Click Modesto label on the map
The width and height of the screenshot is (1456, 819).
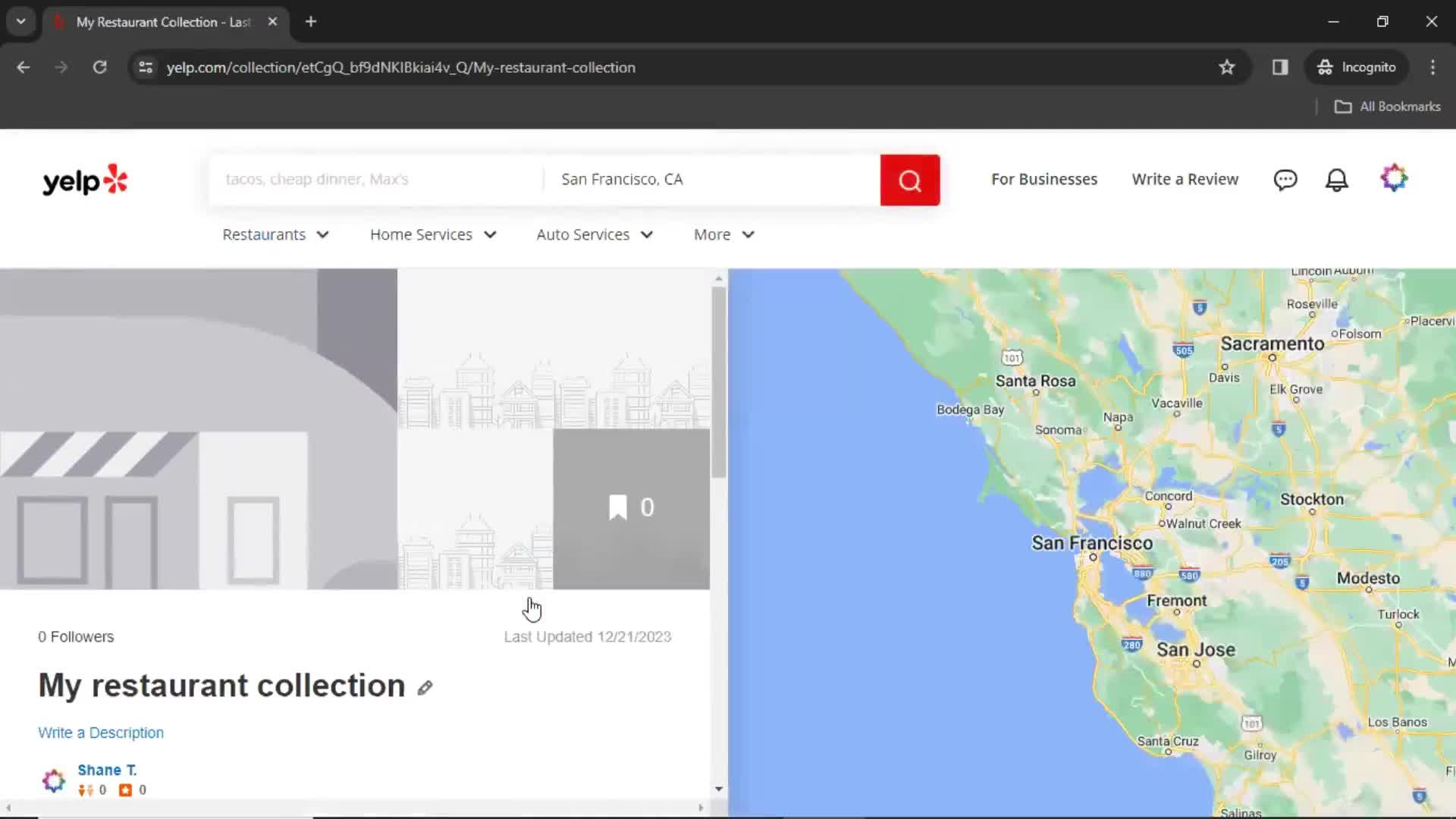pyautogui.click(x=1368, y=579)
